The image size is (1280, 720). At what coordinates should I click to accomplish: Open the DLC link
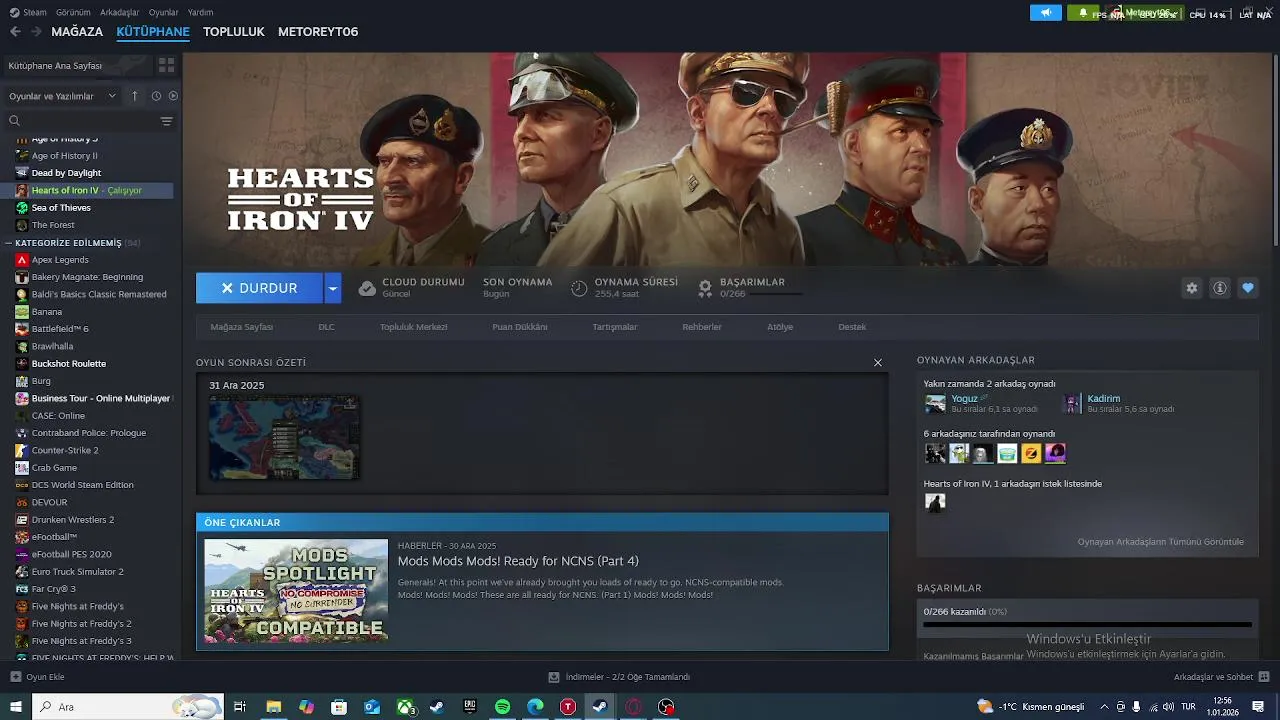pos(326,327)
